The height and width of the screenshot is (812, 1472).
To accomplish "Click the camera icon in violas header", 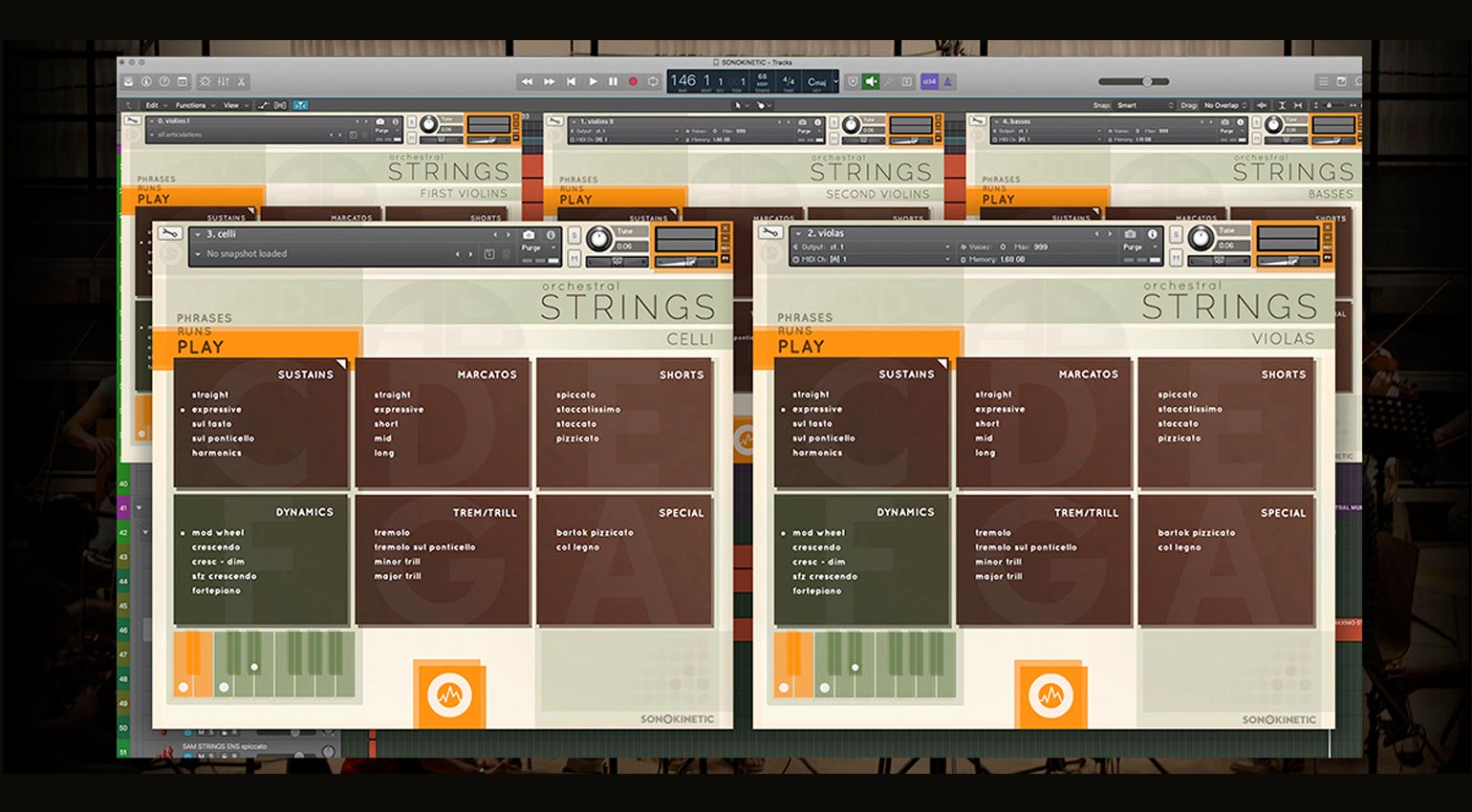I will pos(1130,234).
